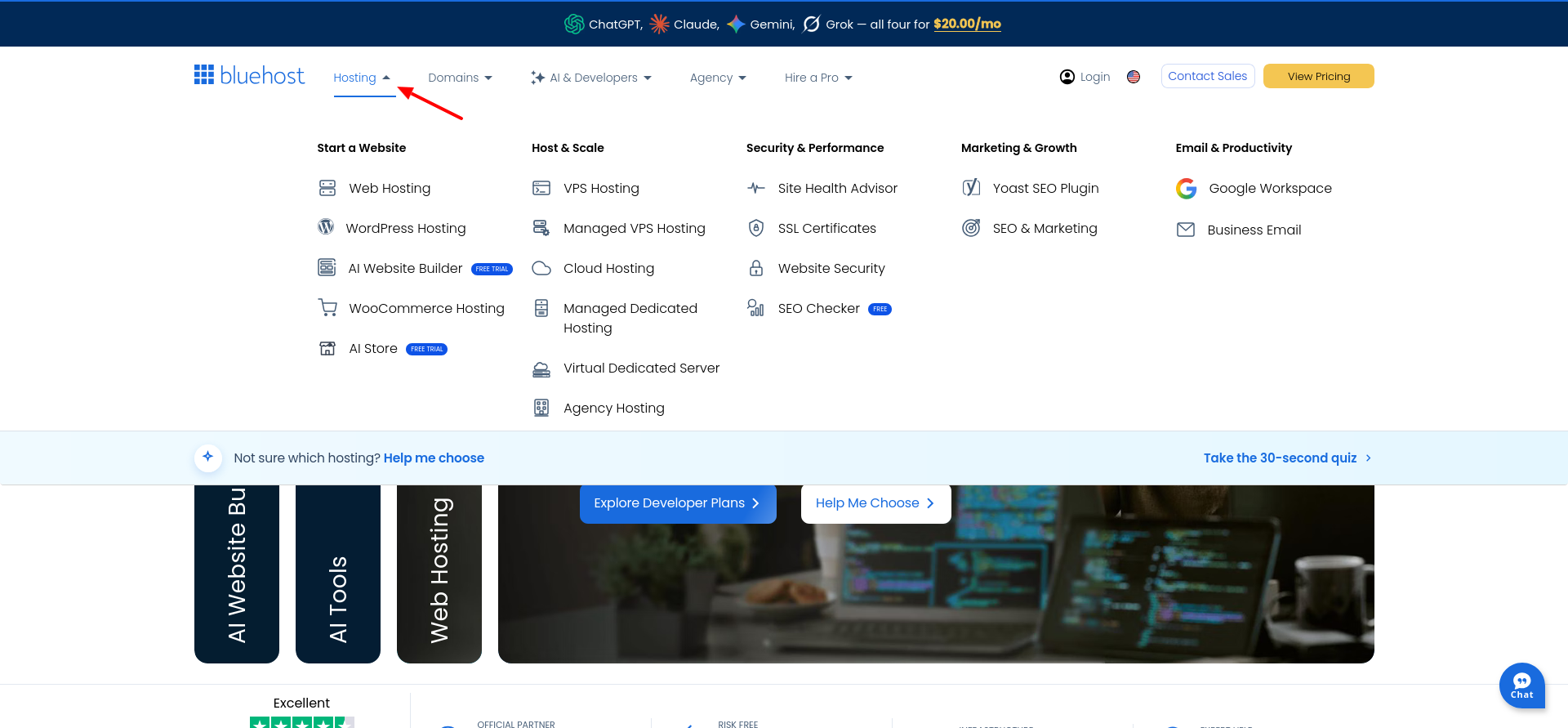Click the WordPress Hosting logo icon
Viewport: 1568px width, 728px height.
(x=326, y=227)
